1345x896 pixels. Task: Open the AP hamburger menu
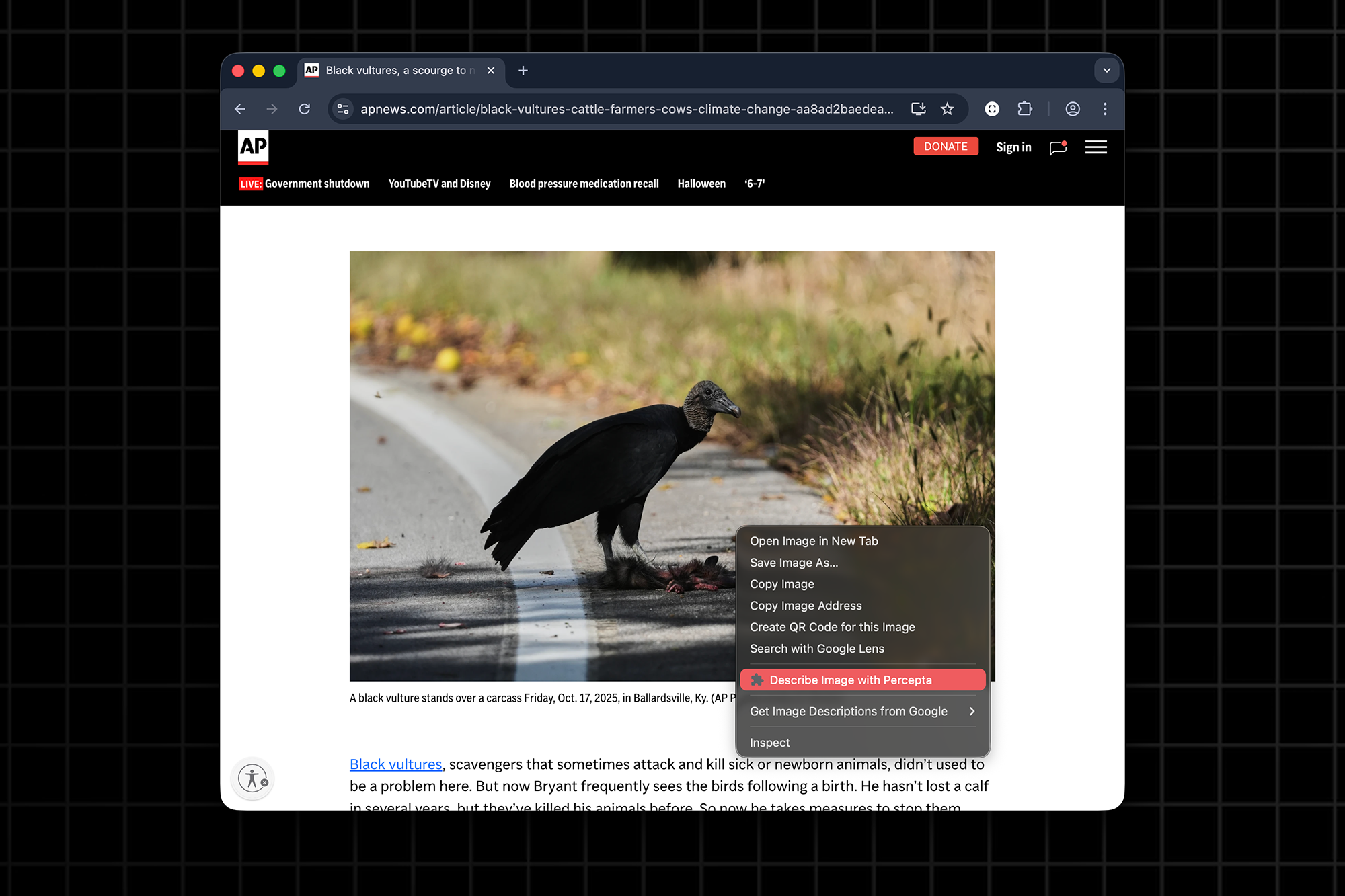pyautogui.click(x=1096, y=147)
